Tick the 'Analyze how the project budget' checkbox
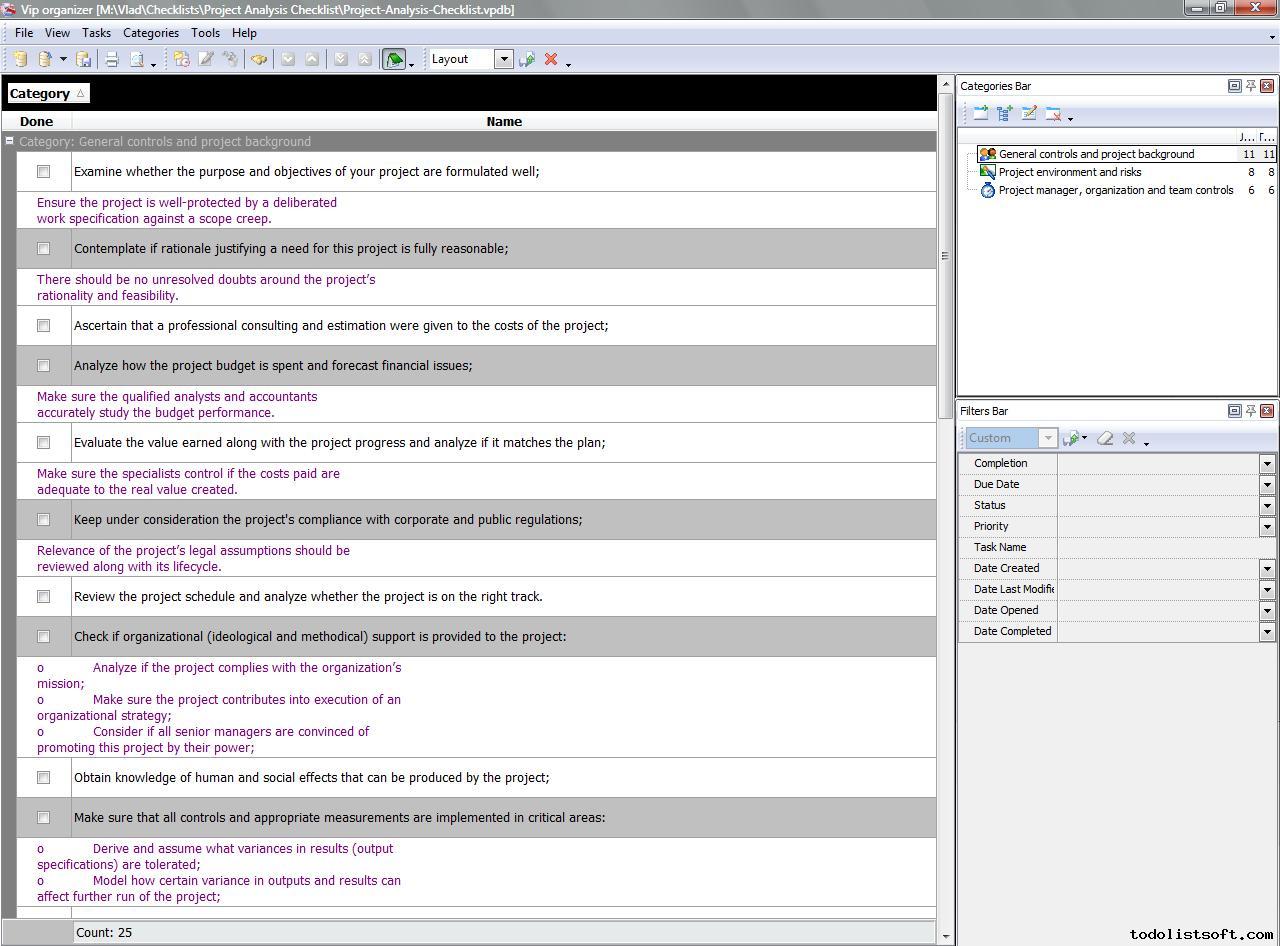 coord(43,366)
